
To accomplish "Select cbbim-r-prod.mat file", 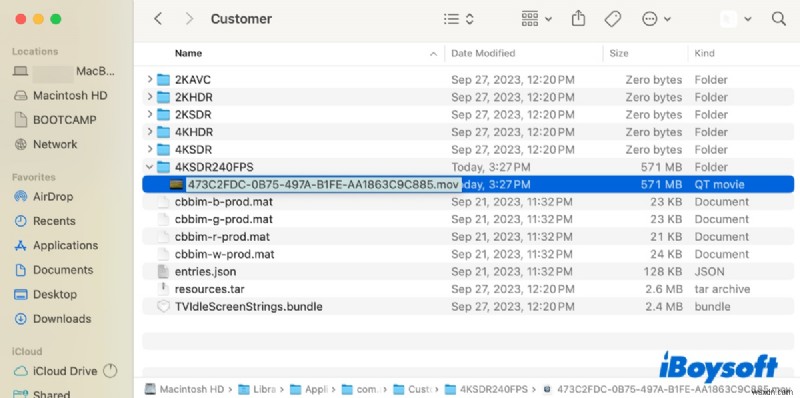I will pyautogui.click(x=222, y=237).
